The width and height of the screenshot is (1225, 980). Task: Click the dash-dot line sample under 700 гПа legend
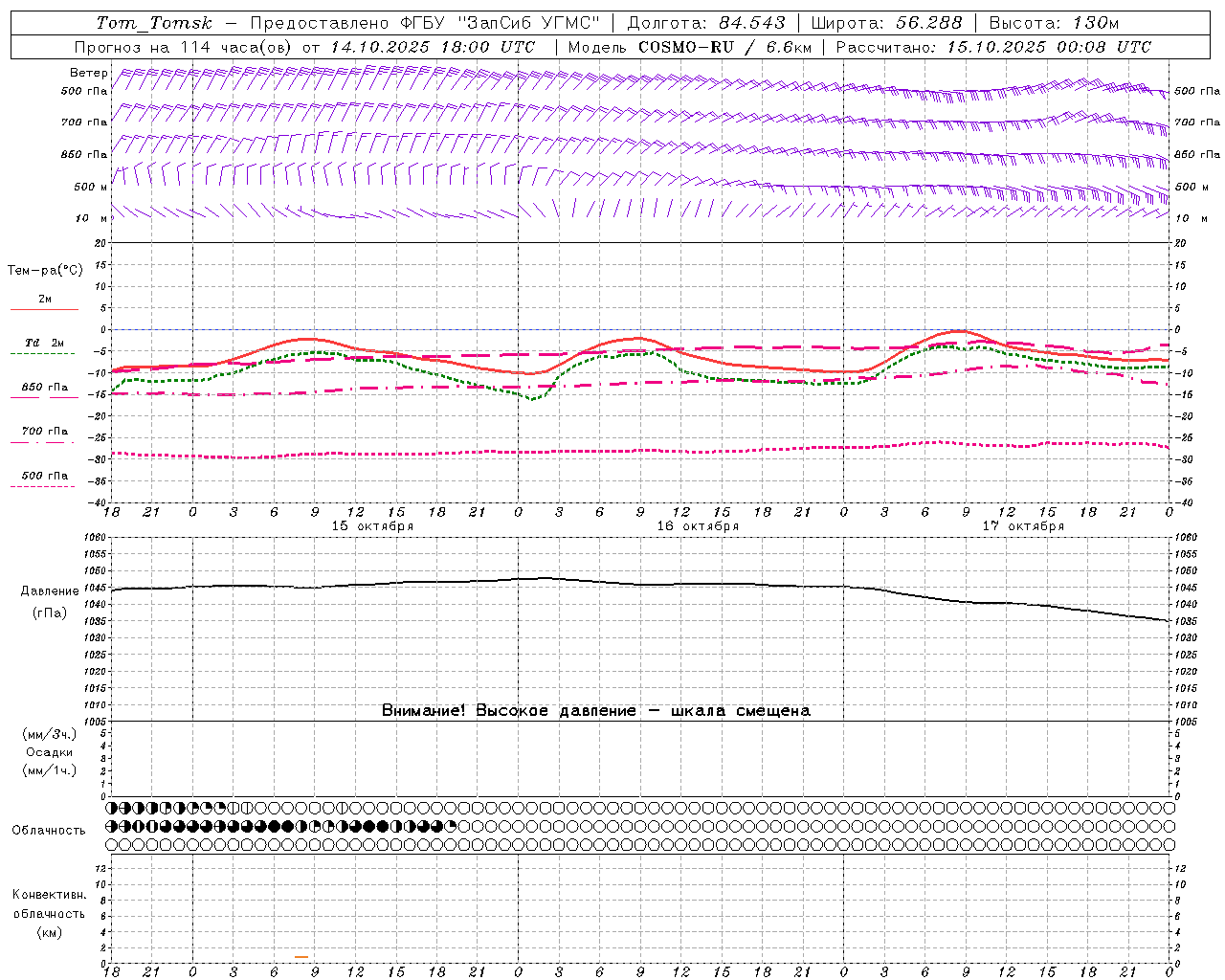tap(43, 443)
